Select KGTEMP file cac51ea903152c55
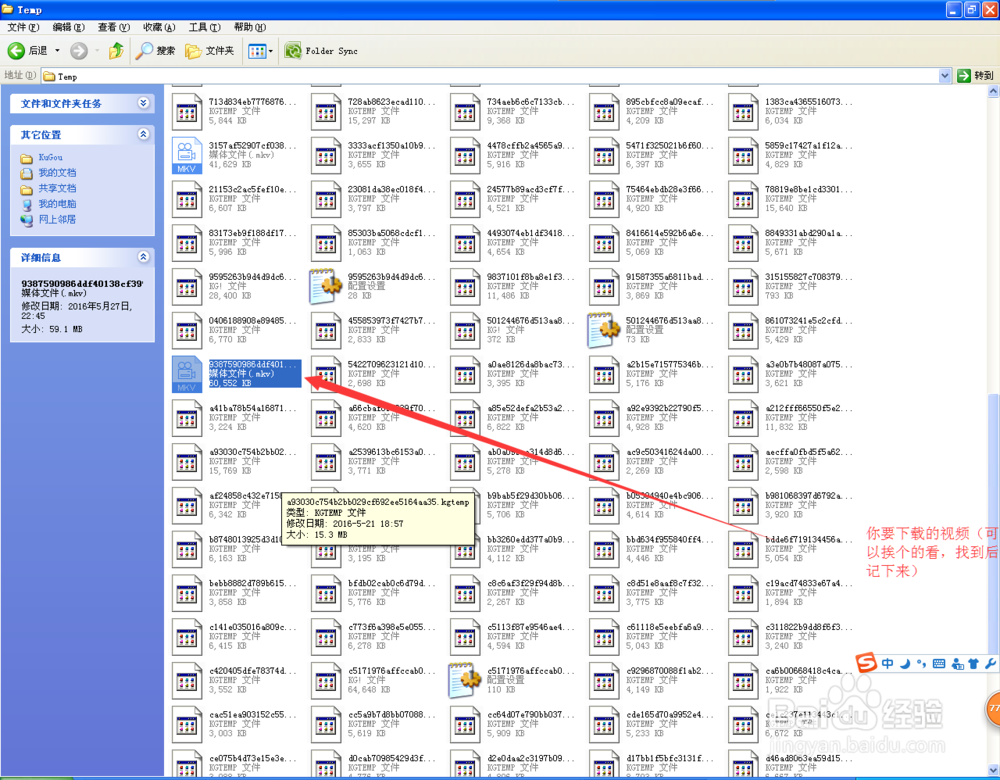The width and height of the screenshot is (1000, 780). click(x=233, y=724)
